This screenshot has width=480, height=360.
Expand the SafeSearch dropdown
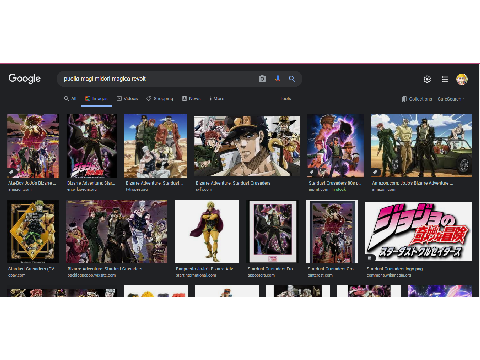pos(451,99)
